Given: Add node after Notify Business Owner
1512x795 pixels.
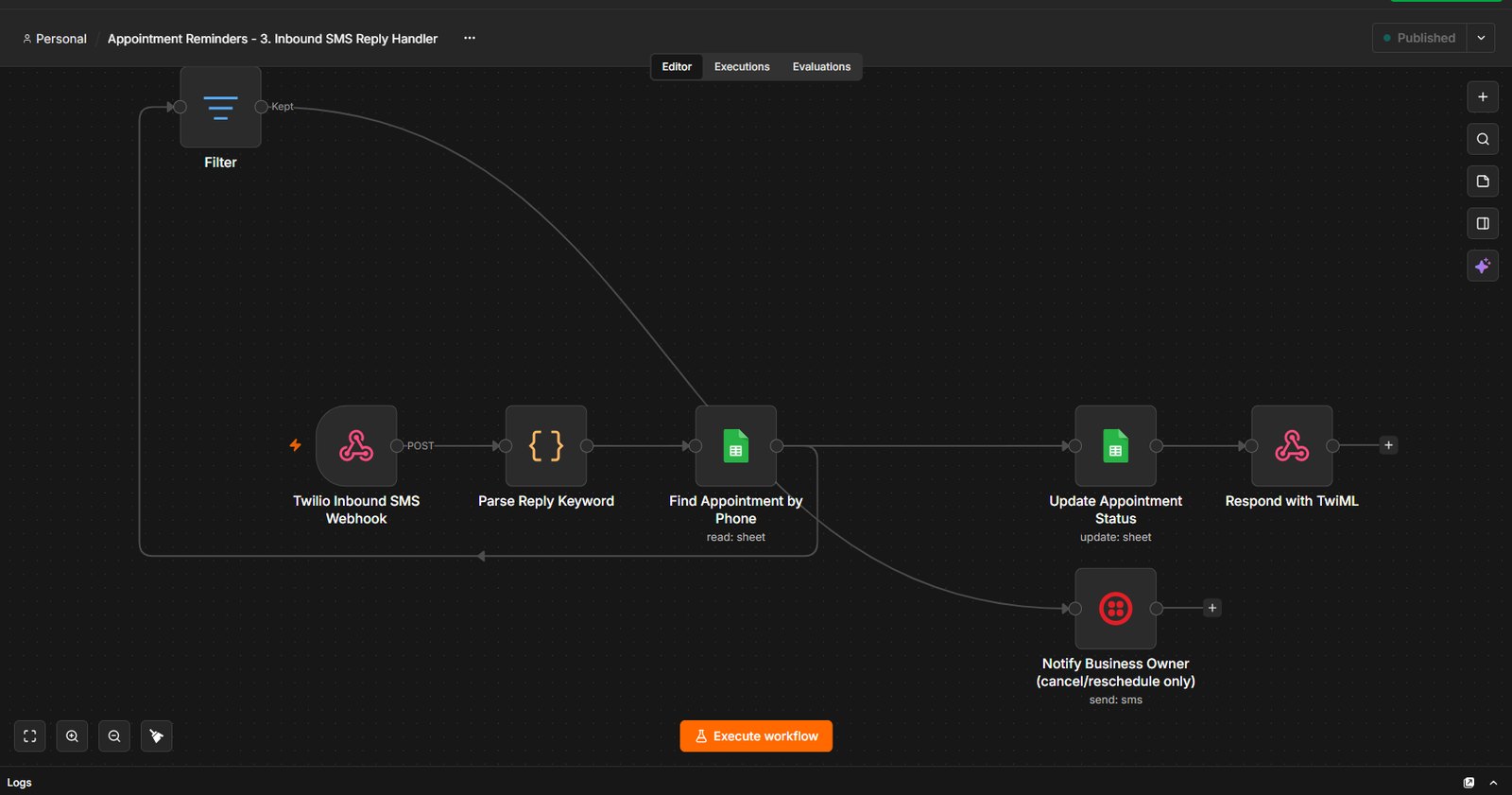Looking at the screenshot, I should click(1212, 608).
